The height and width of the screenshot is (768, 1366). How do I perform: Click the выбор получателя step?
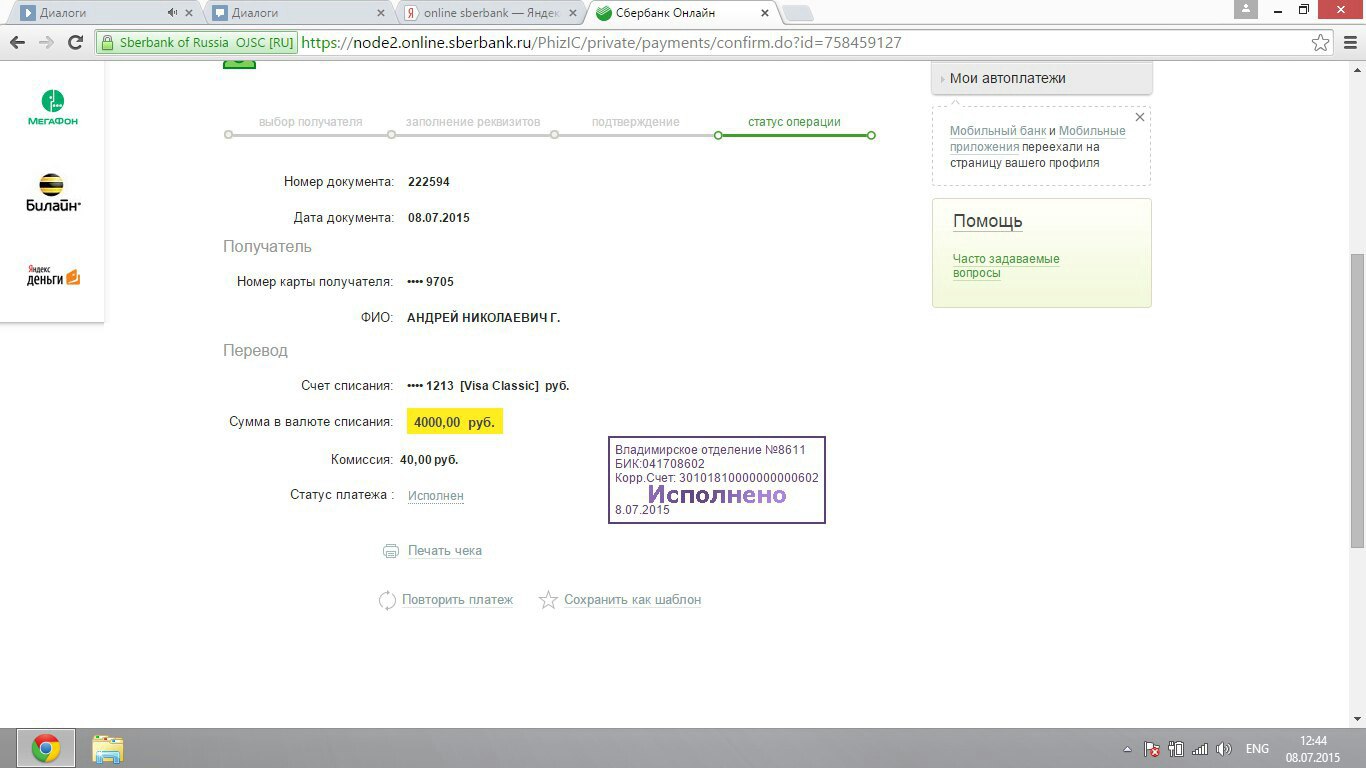(311, 122)
